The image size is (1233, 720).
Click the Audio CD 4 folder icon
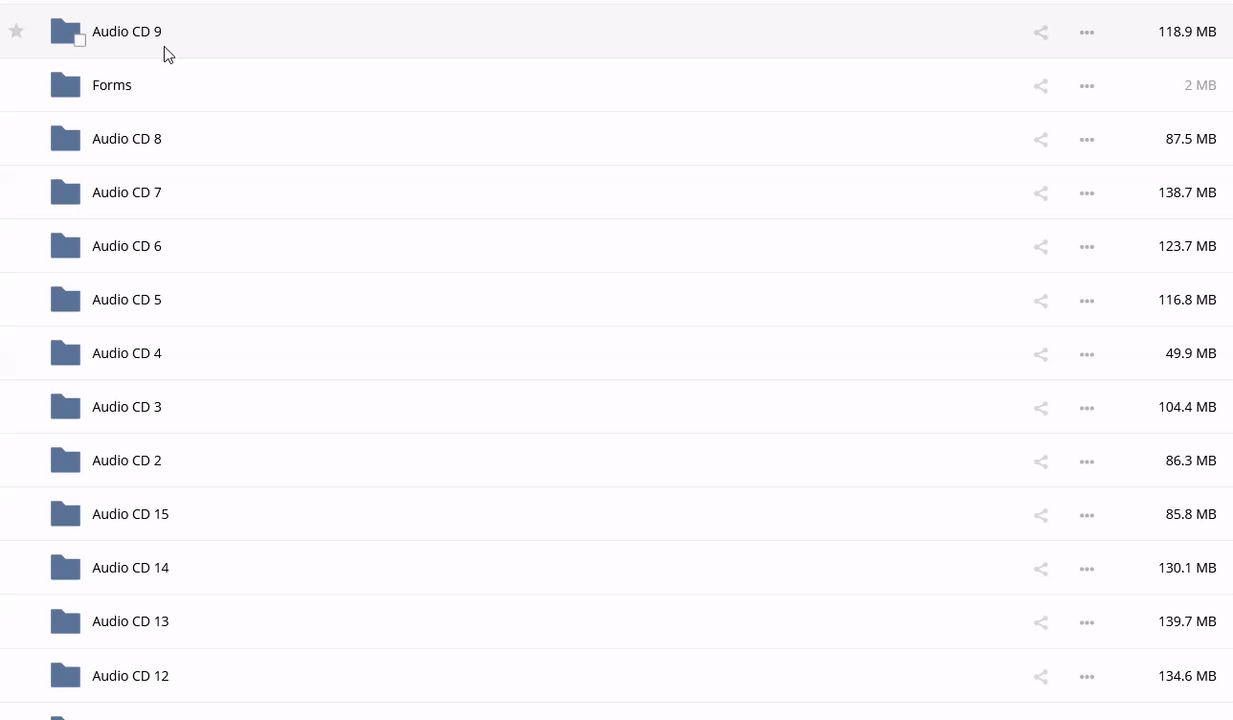[65, 353]
